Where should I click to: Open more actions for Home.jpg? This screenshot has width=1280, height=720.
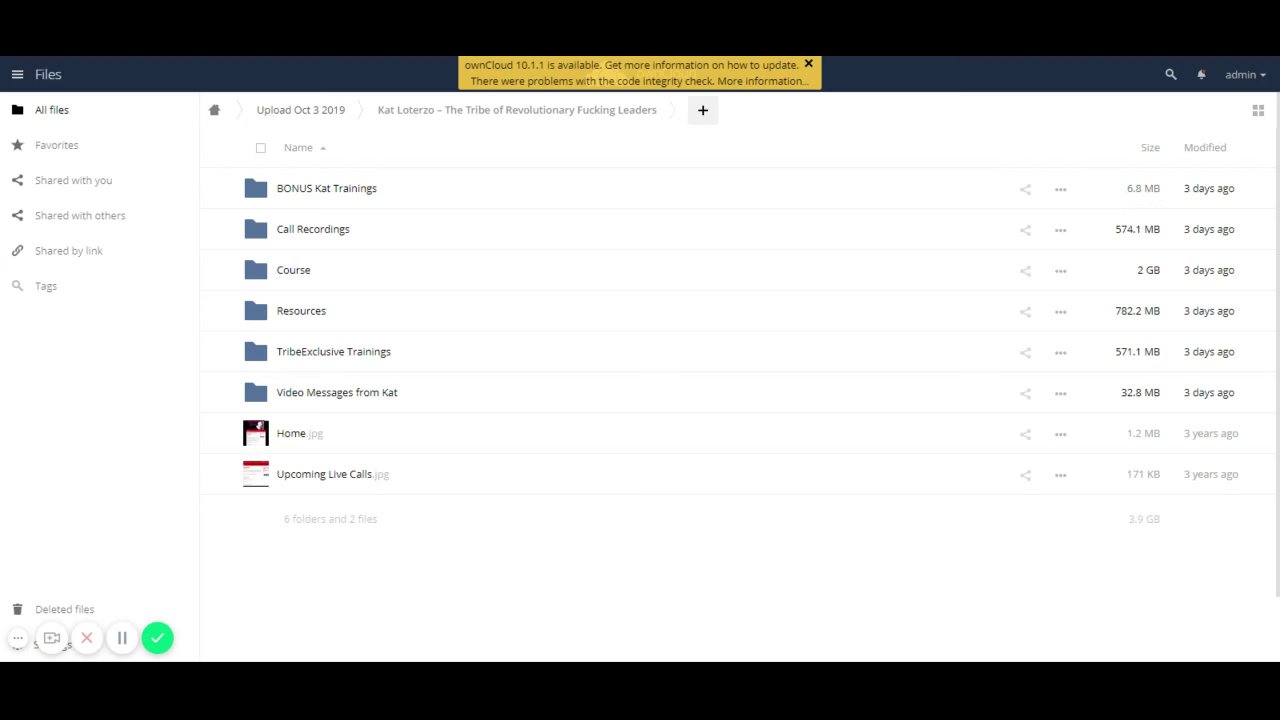point(1060,434)
